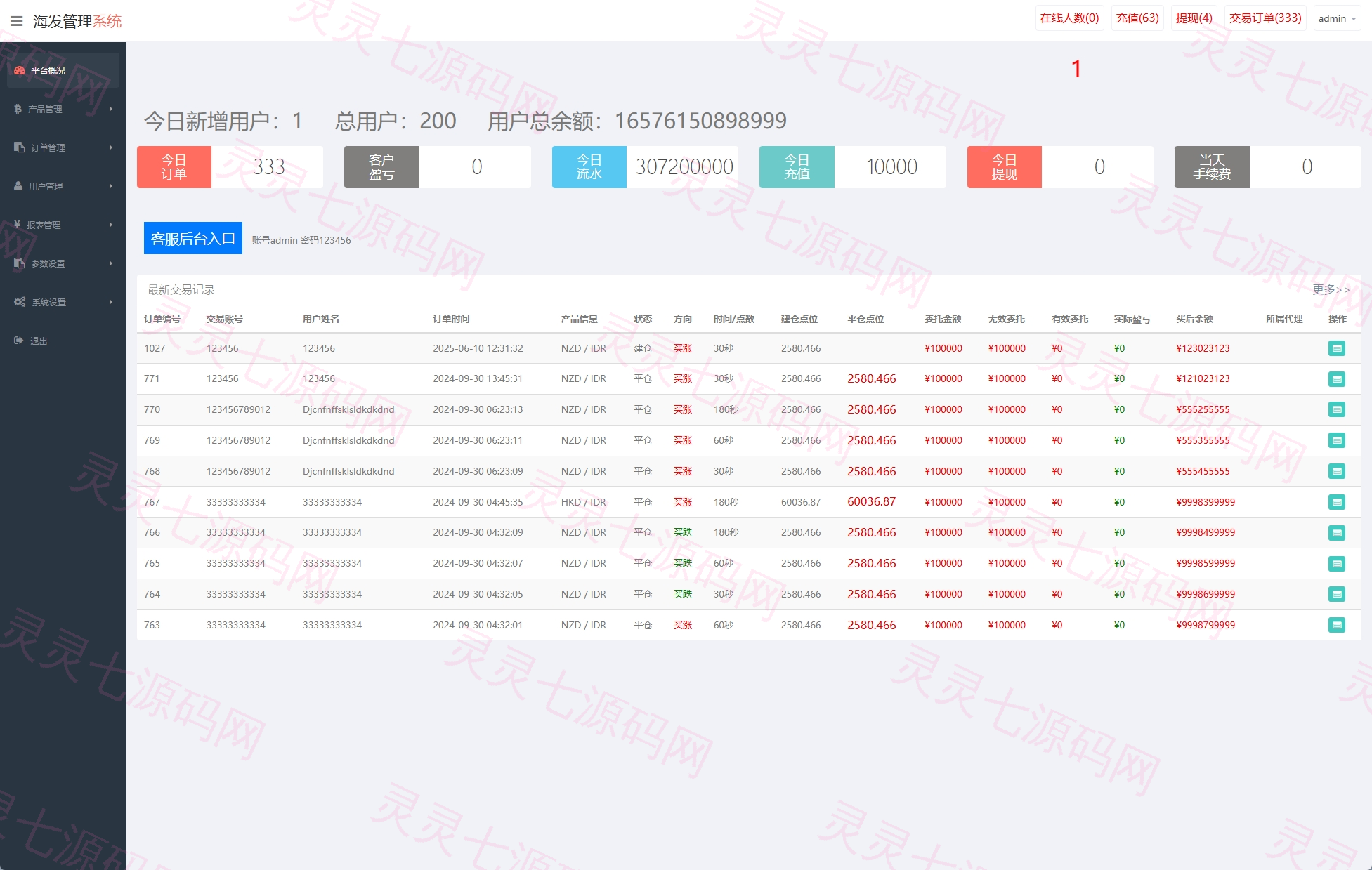Open details icon for order 766
This screenshot has width=1372, height=870.
pos(1336,533)
